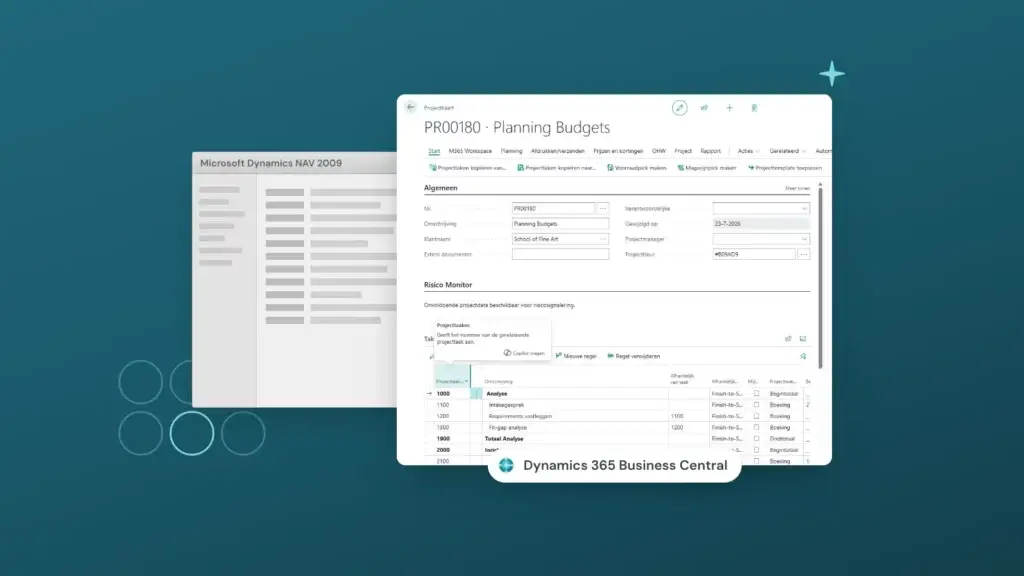1024x576 pixels.
Task: Click the Requirements vastleggen description cell
Action: point(575,416)
